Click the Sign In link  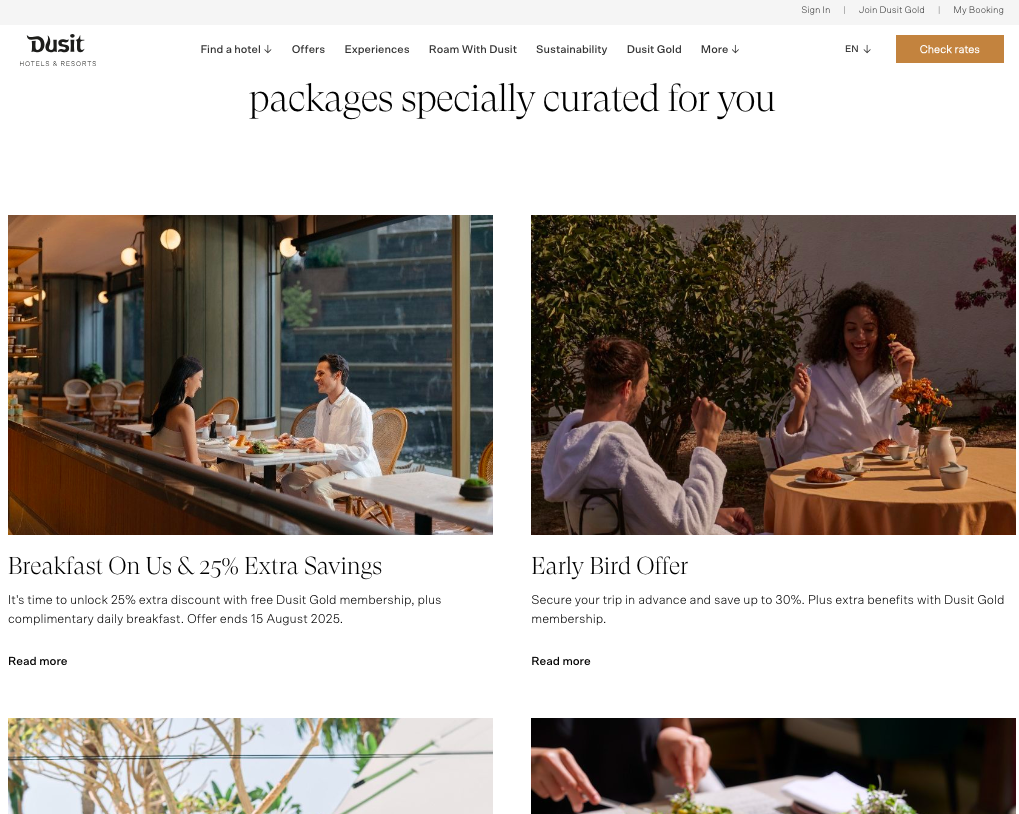tap(816, 10)
